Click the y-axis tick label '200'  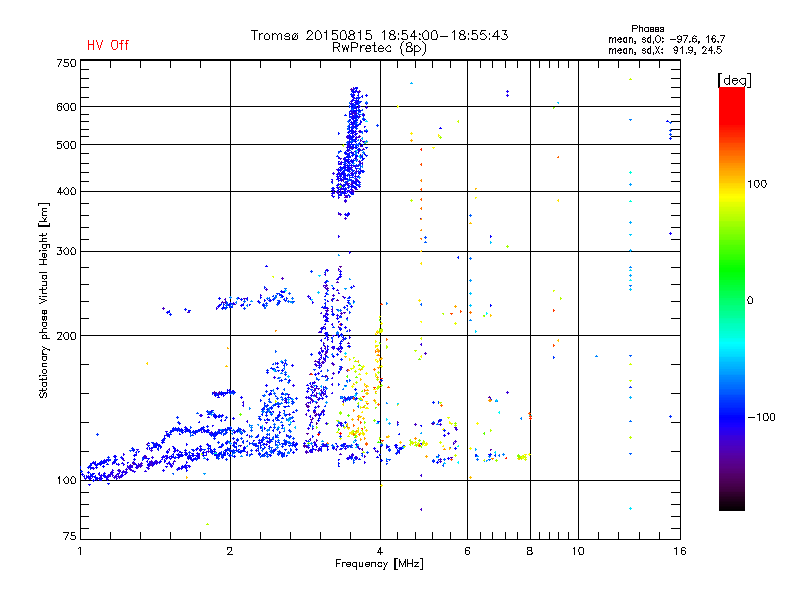tap(67, 336)
